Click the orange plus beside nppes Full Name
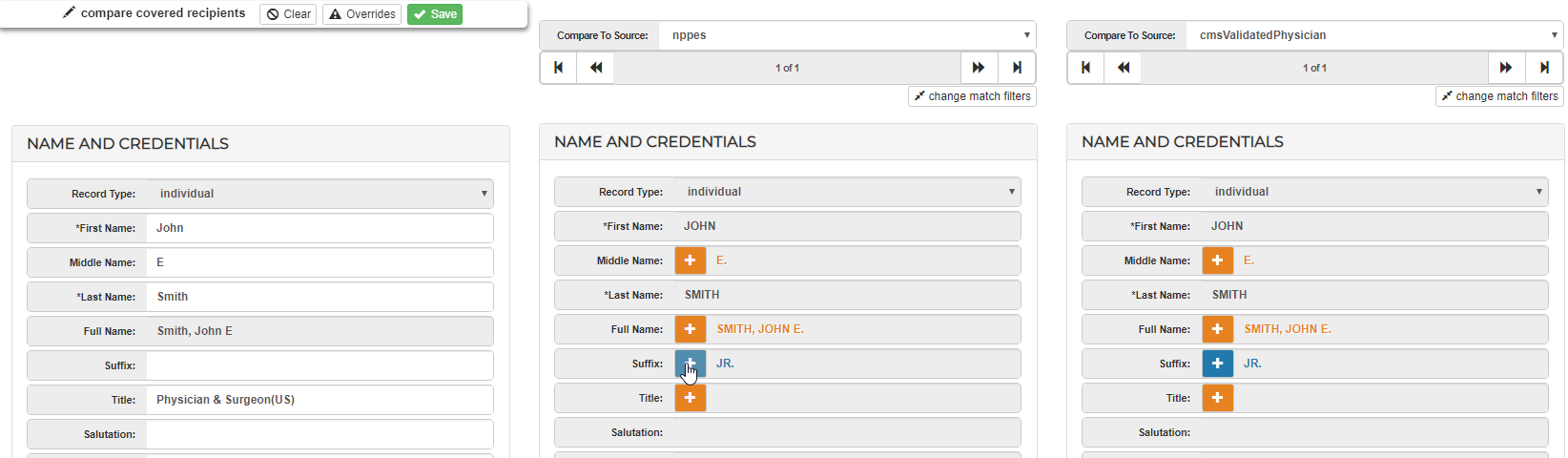The image size is (1568, 458). tap(690, 329)
